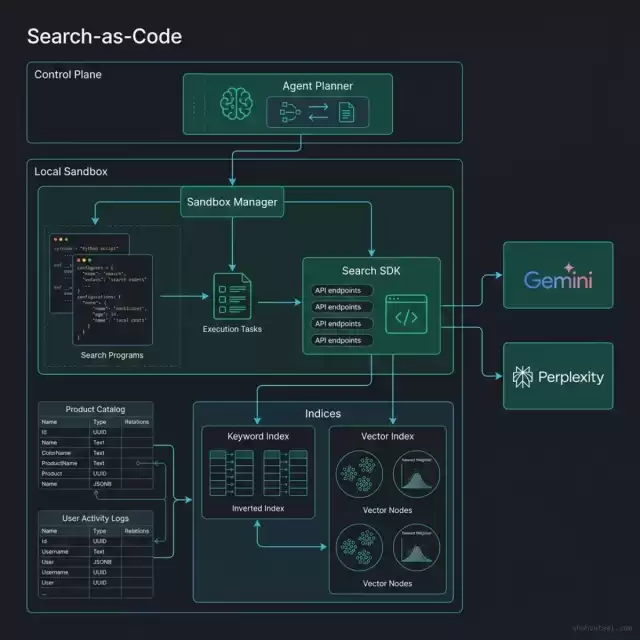Click the lower vector cluster circle icon

coord(359,547)
